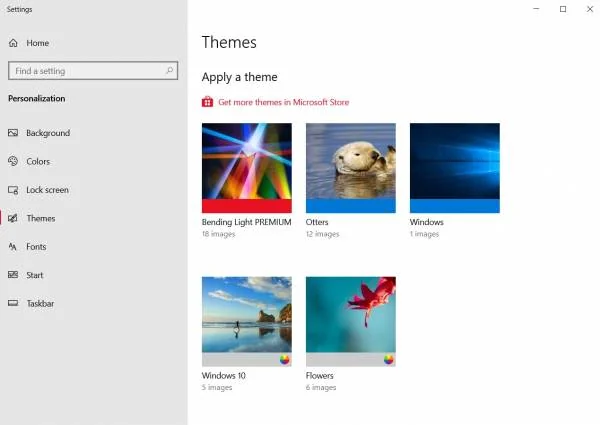Click the Microsoft Store bag icon
The width and height of the screenshot is (600, 425).
tap(207, 102)
